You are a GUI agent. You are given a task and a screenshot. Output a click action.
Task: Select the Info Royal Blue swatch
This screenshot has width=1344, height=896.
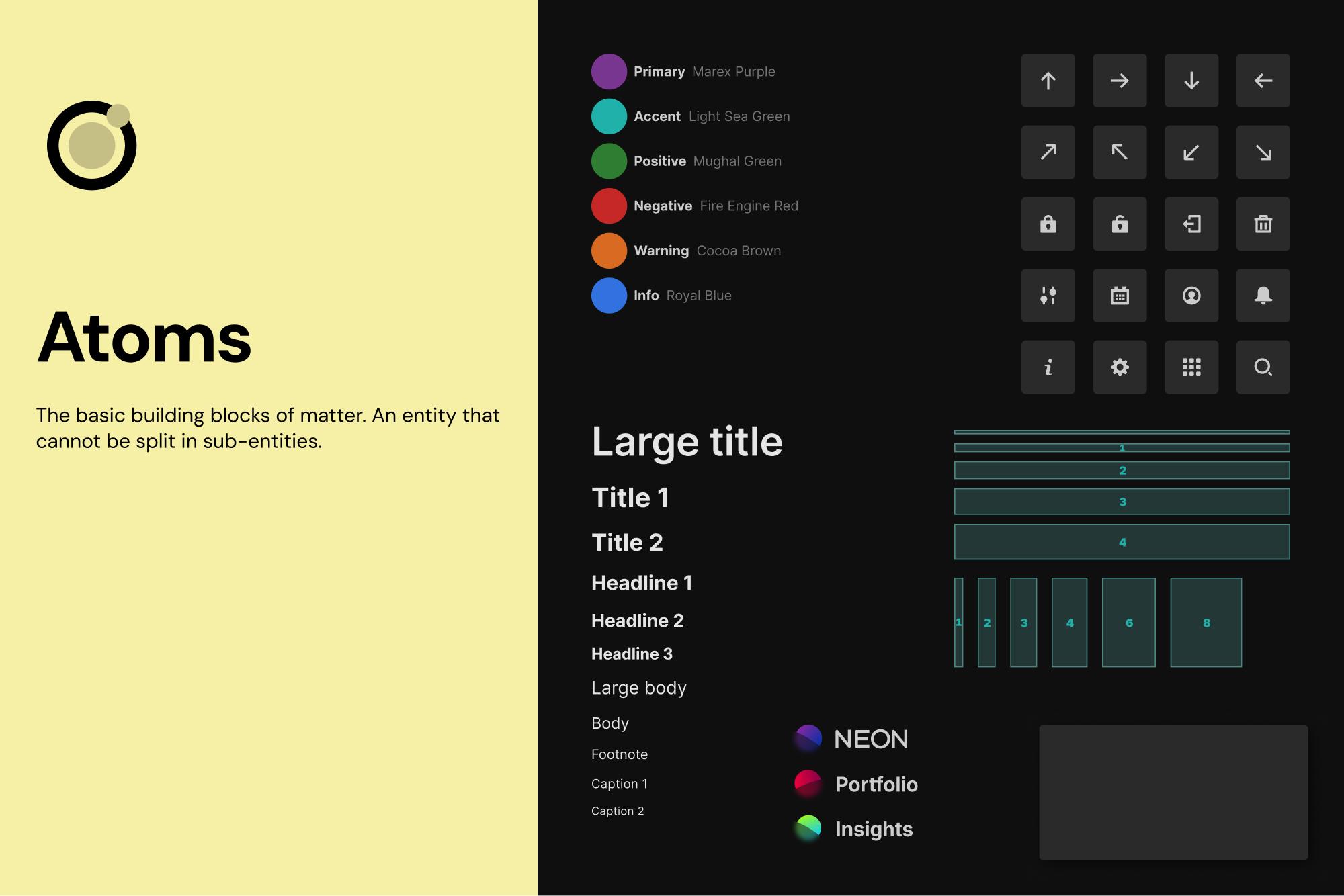pos(609,296)
